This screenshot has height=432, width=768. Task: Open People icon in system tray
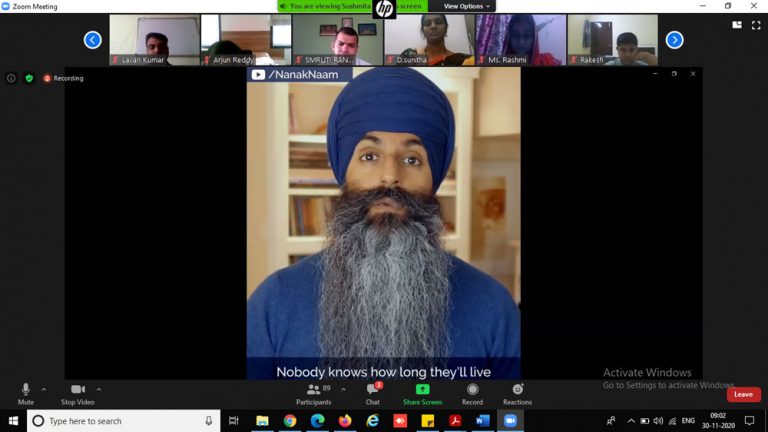tap(611, 421)
